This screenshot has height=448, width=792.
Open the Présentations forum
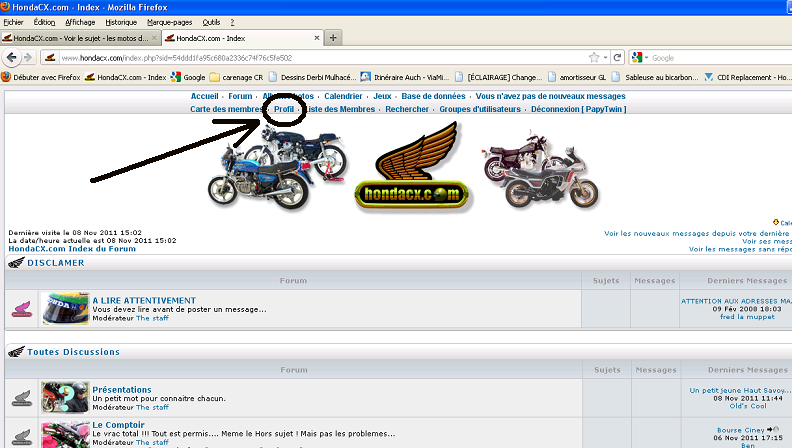[x=122, y=389]
